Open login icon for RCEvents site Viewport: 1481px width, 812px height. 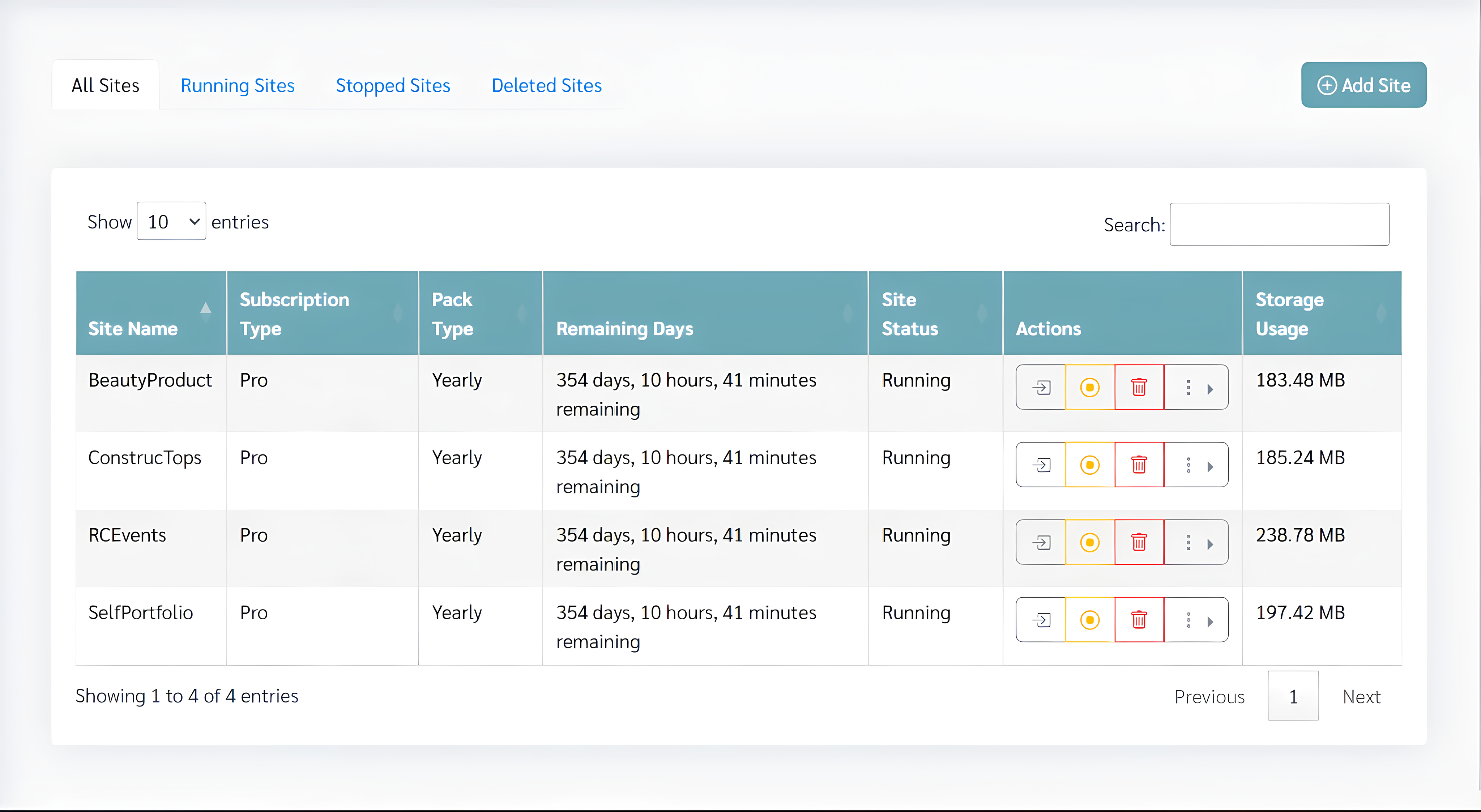tap(1041, 543)
